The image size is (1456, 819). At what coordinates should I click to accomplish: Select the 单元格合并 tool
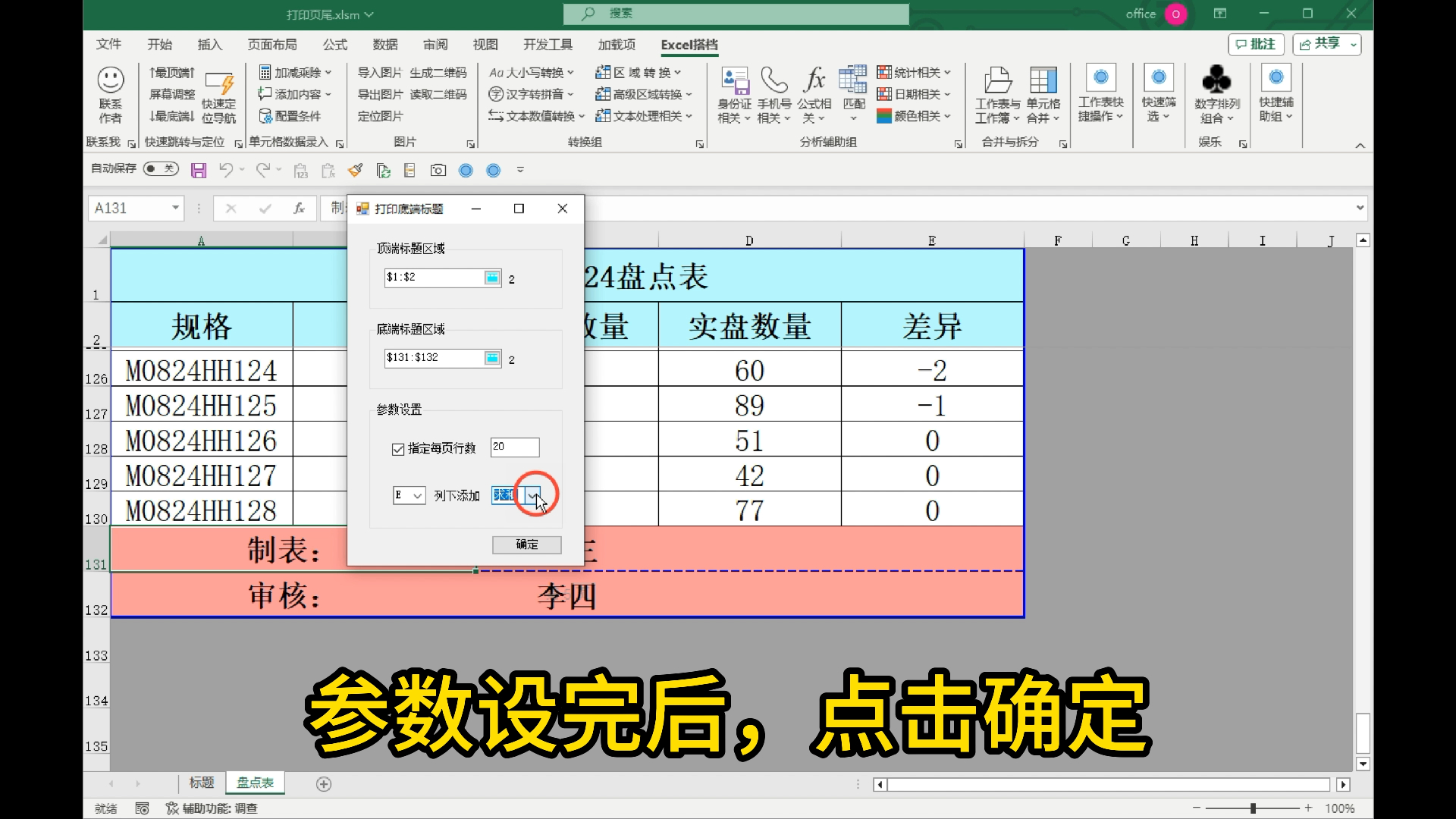1043,93
